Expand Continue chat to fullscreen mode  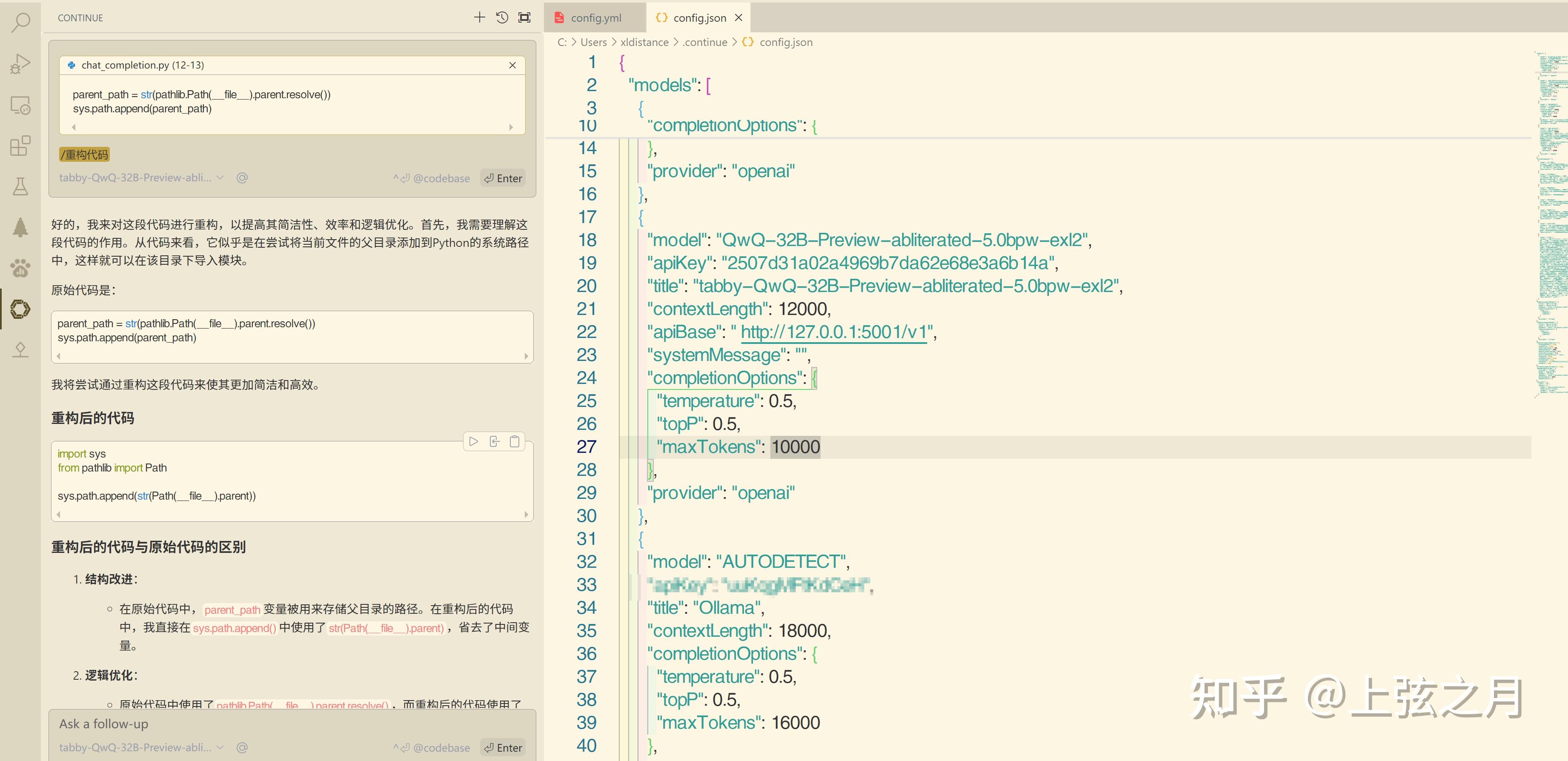point(523,17)
